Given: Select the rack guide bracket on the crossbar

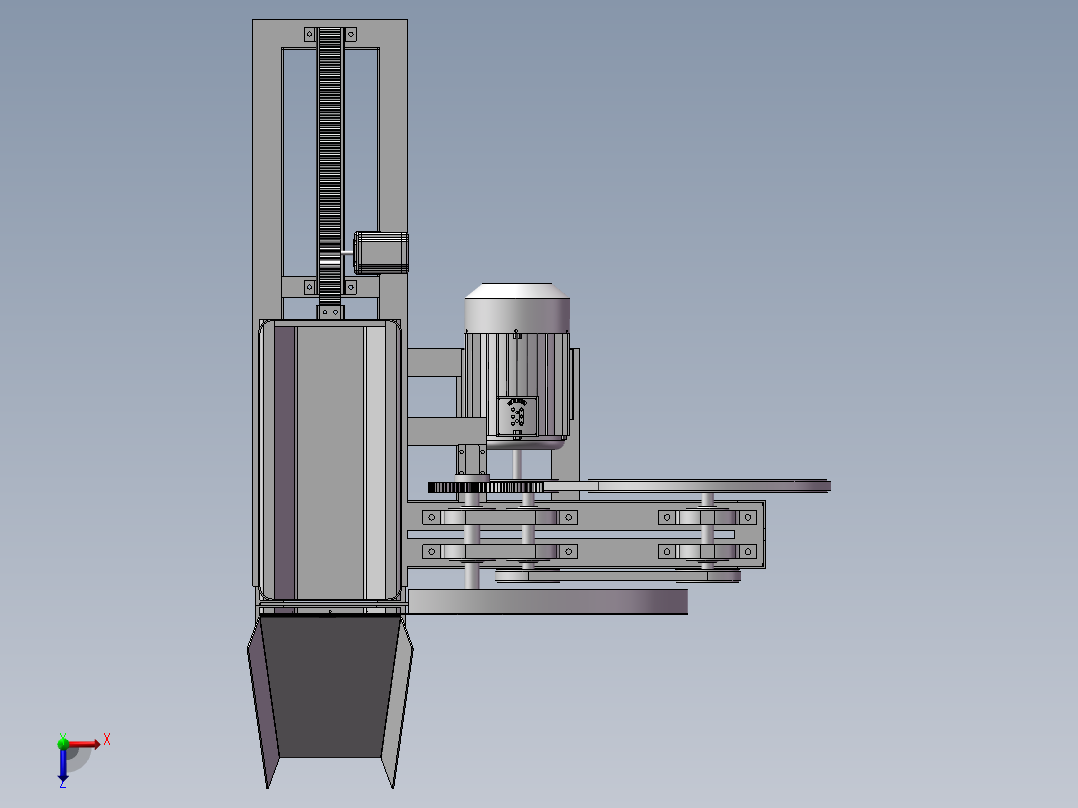Looking at the screenshot, I should [330, 287].
